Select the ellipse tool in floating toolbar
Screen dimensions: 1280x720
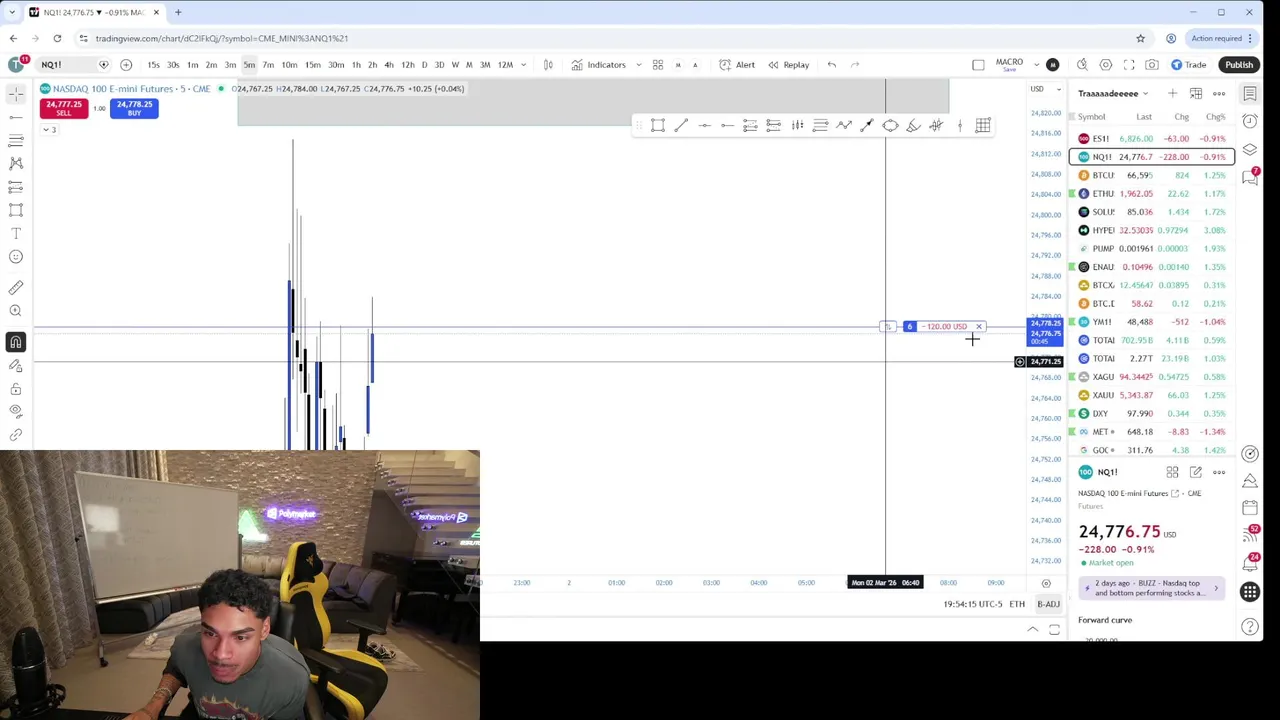(890, 125)
